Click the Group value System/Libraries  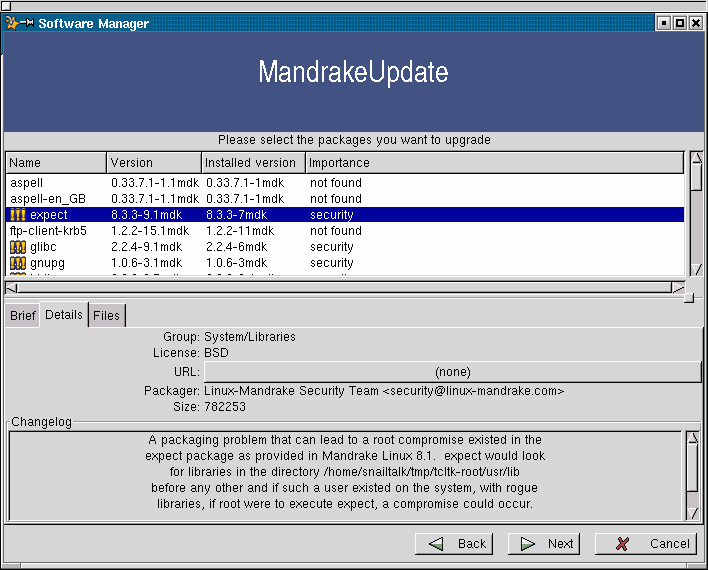click(x=250, y=337)
